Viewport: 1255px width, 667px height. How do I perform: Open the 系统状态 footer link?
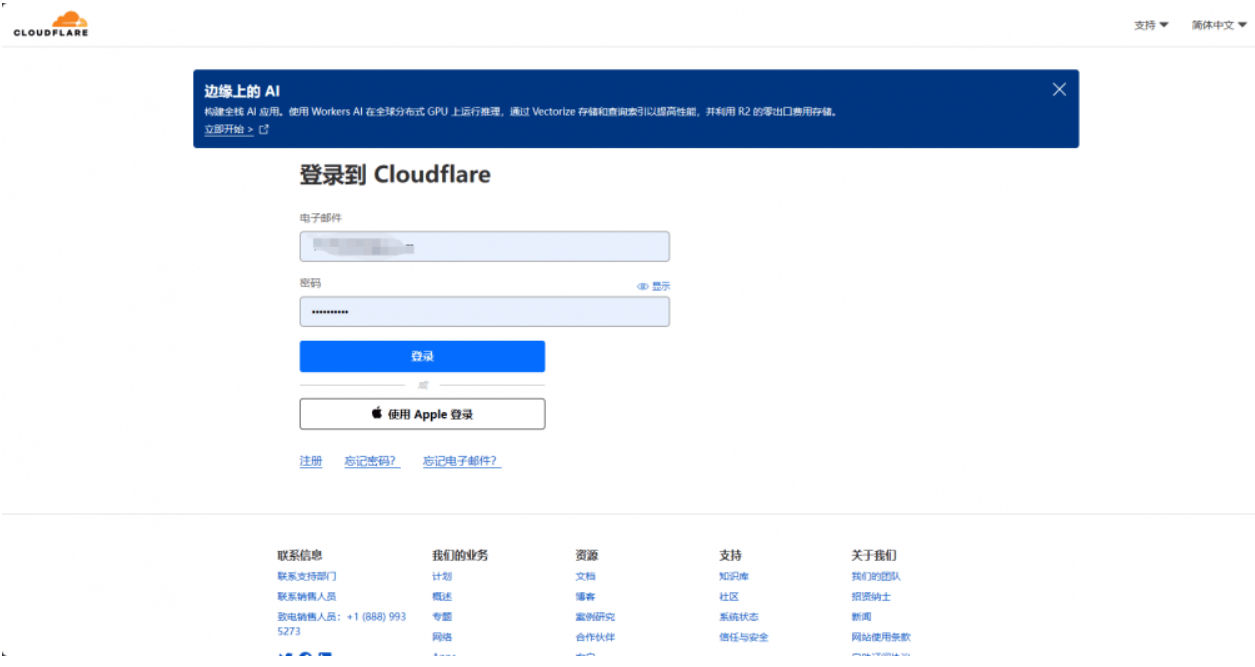click(x=739, y=617)
